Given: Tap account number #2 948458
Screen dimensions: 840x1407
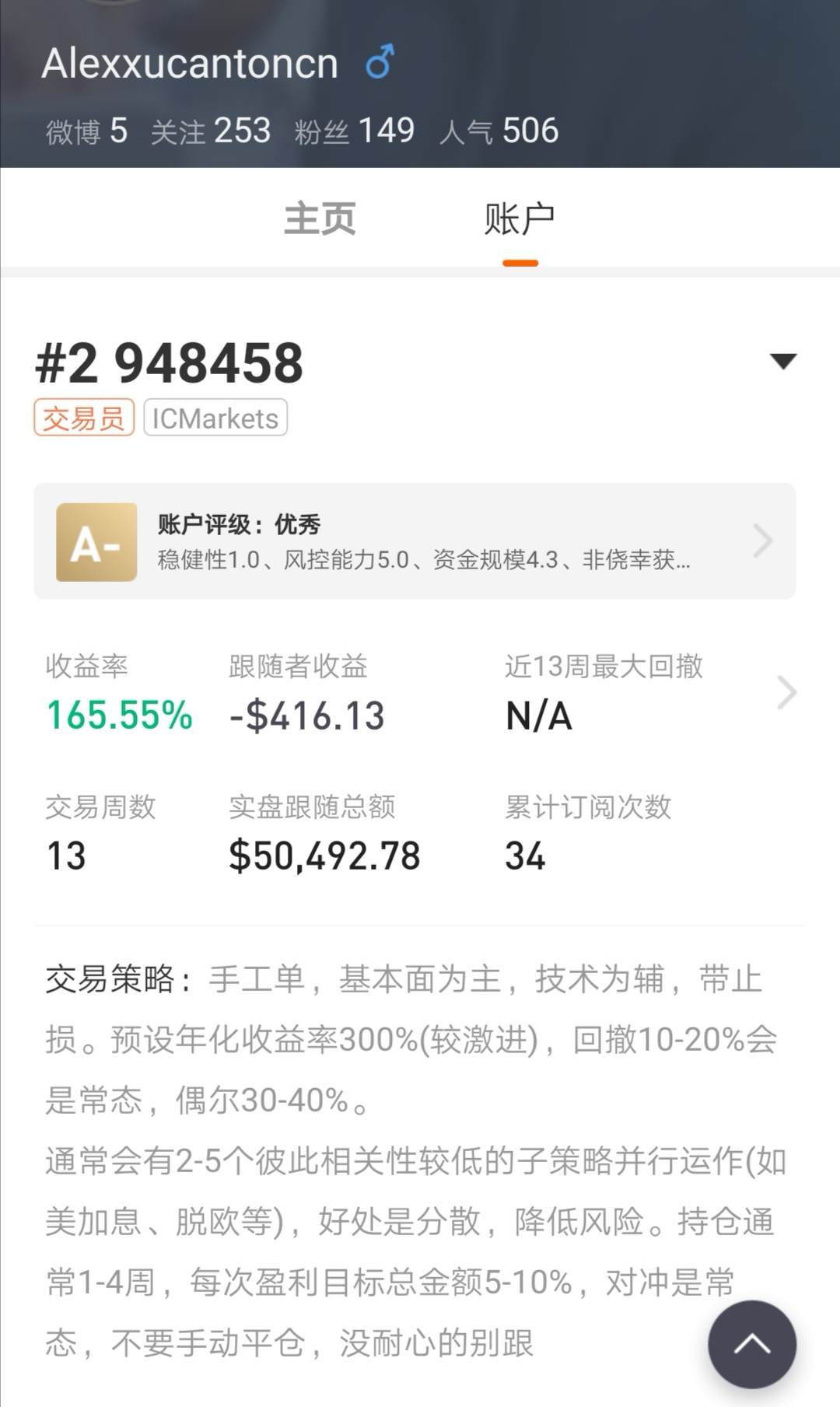Looking at the screenshot, I should pyautogui.click(x=170, y=363).
